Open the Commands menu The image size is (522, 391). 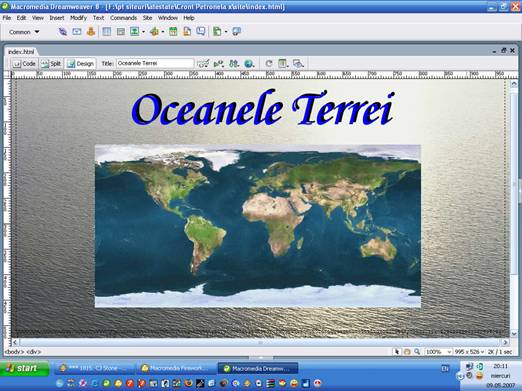coord(123,18)
